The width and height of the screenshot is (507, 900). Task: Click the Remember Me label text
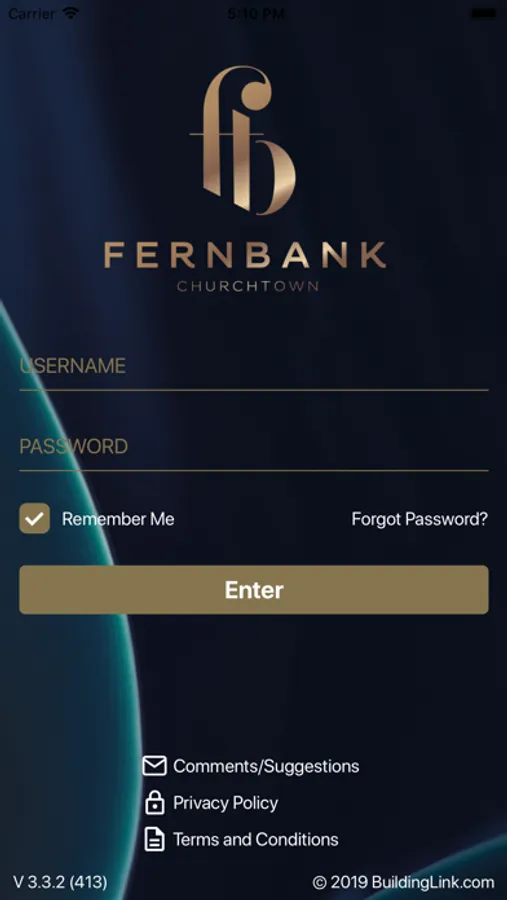click(118, 519)
